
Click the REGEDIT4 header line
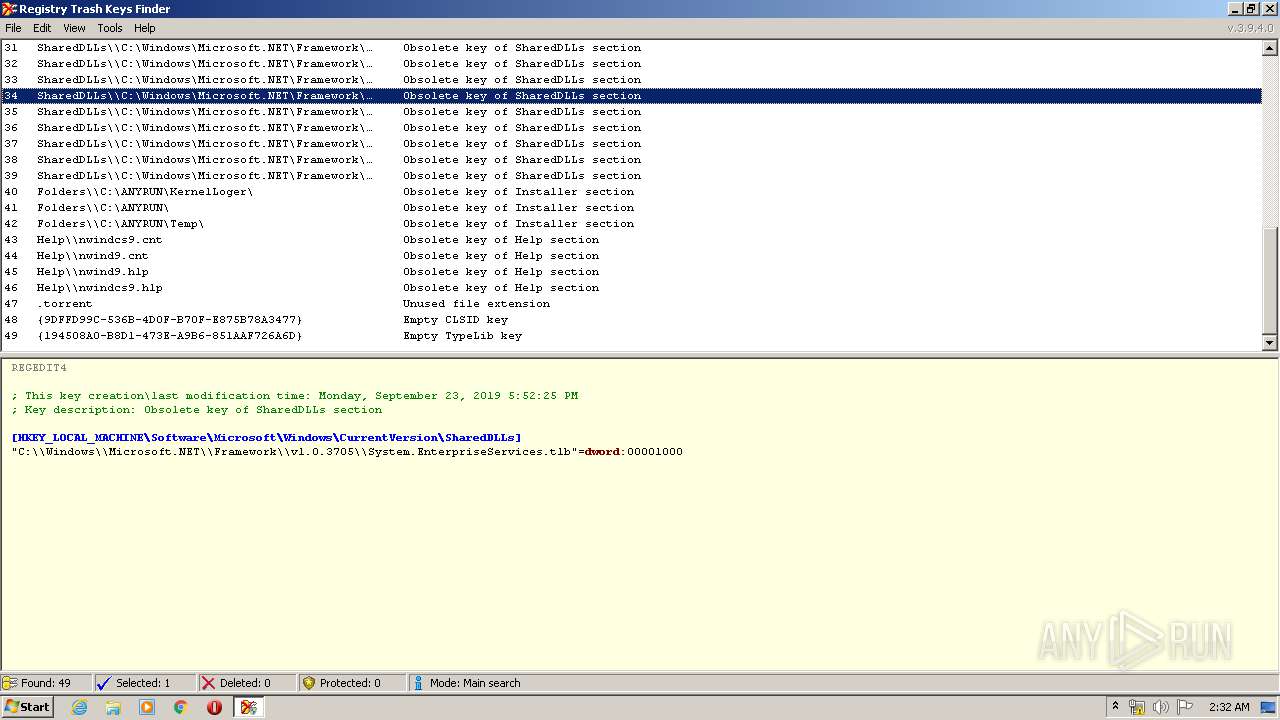[x=39, y=368]
